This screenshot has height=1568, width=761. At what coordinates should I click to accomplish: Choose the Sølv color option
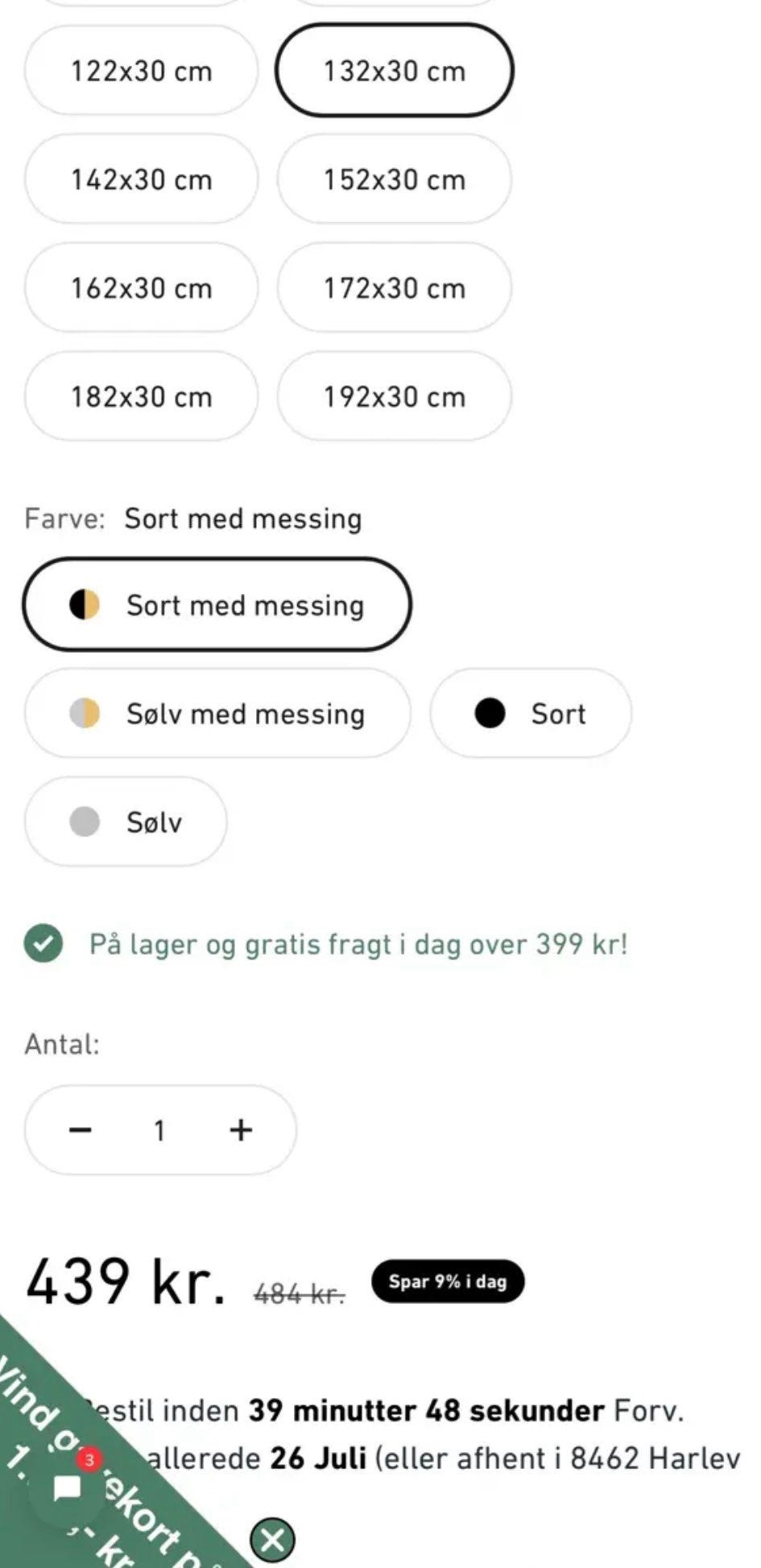click(125, 823)
